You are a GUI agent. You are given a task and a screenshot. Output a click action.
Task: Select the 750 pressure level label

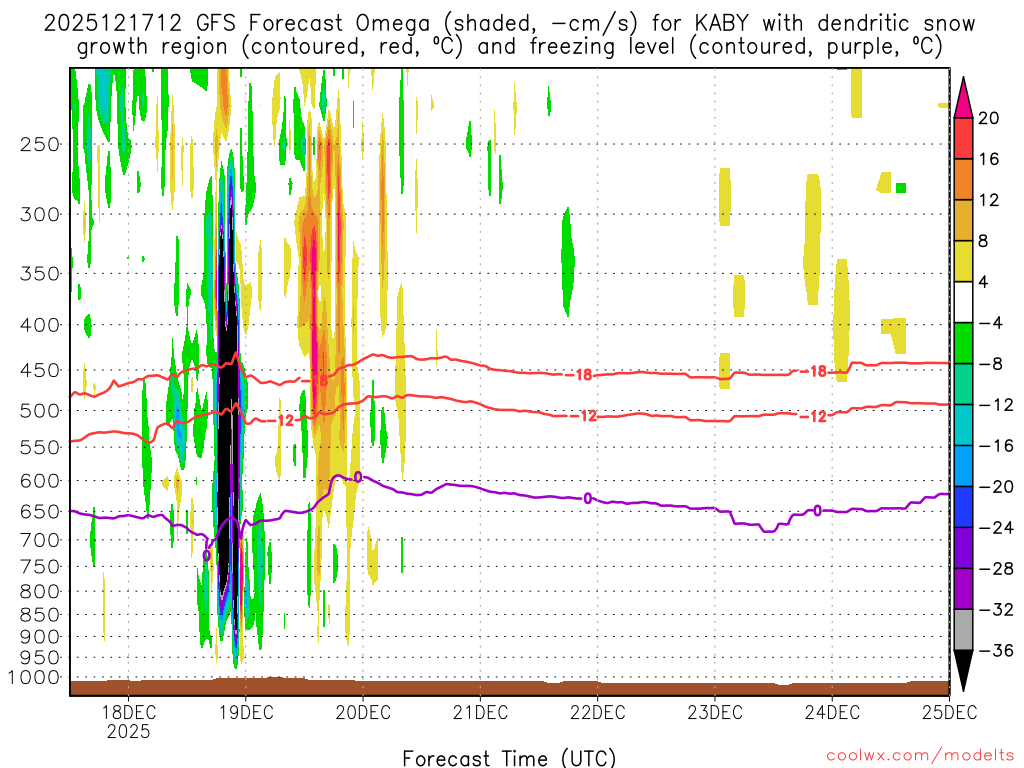pos(40,567)
